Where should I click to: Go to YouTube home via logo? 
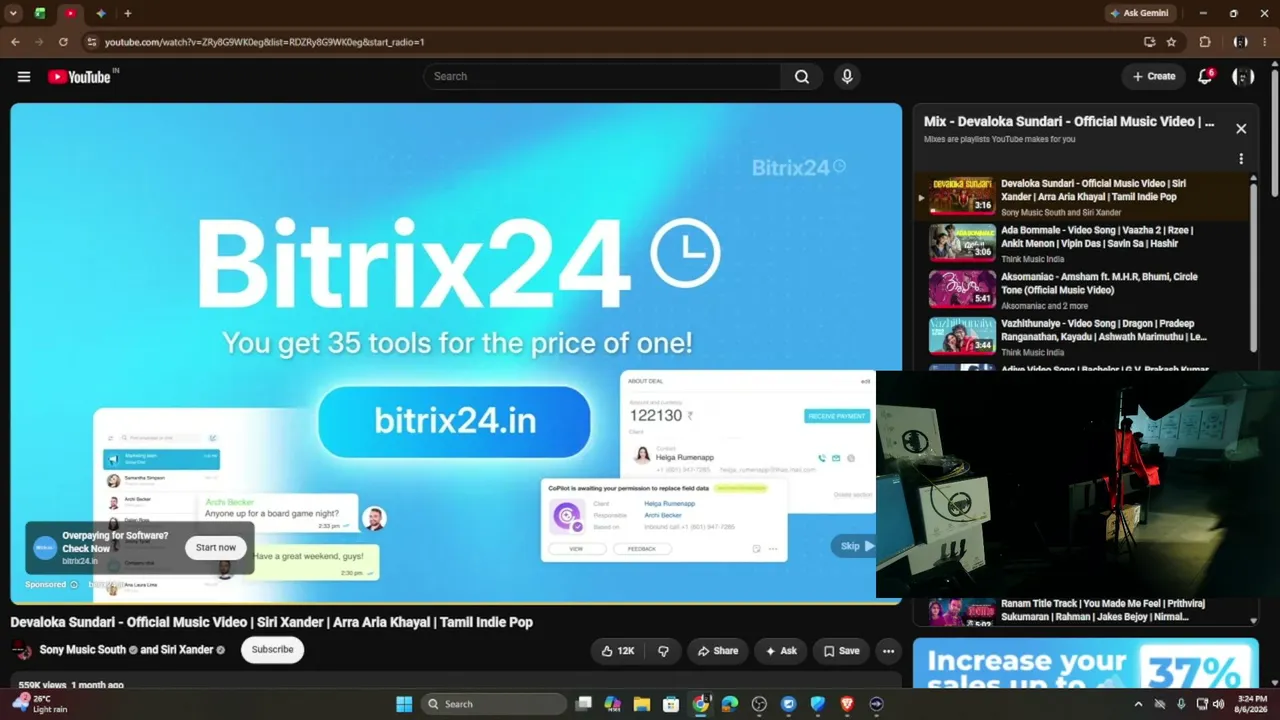79,77
